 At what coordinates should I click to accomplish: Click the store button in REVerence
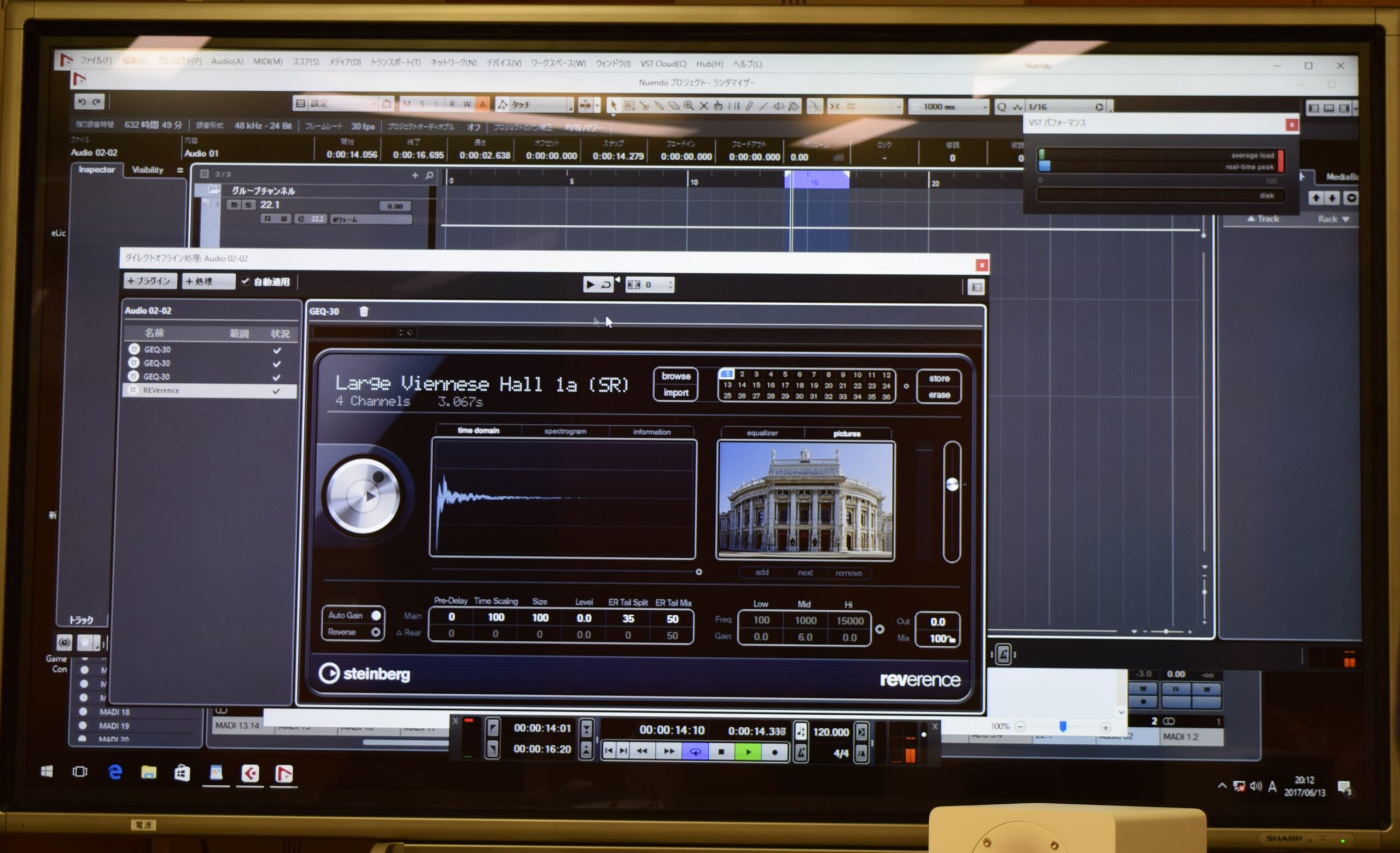[938, 378]
